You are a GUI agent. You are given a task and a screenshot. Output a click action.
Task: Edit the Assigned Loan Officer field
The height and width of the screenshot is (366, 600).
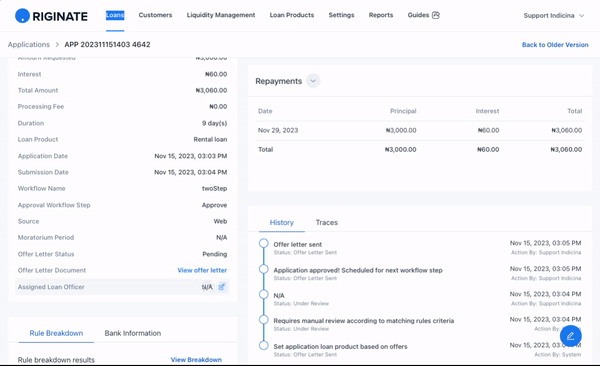point(222,287)
